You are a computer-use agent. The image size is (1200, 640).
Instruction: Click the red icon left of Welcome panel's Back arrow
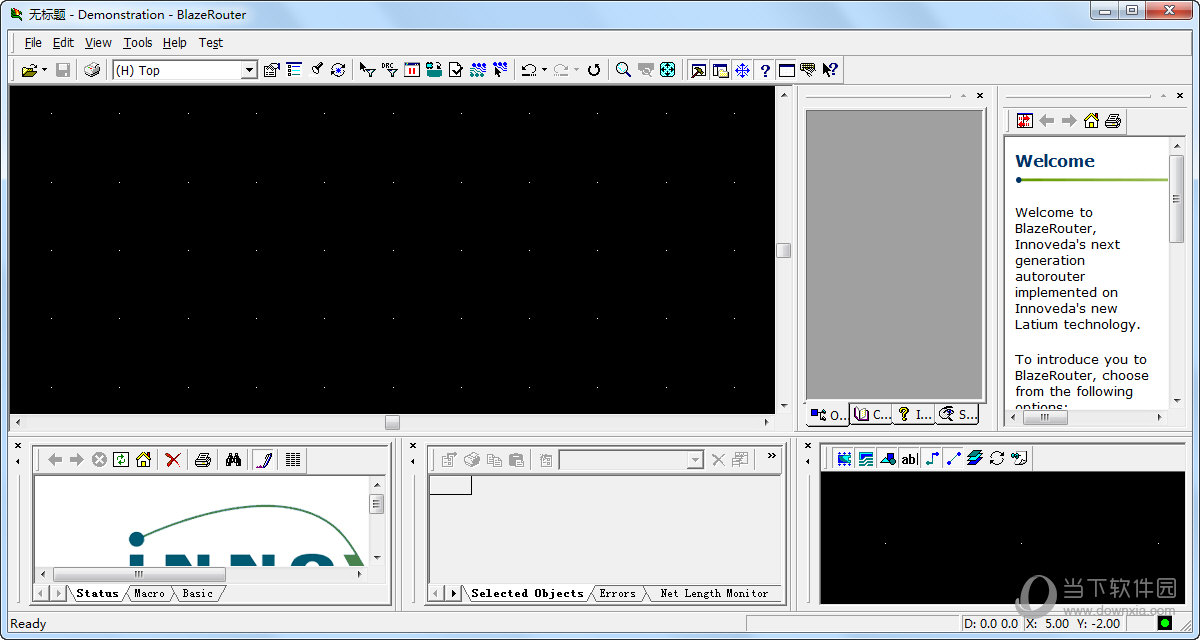[1025, 121]
